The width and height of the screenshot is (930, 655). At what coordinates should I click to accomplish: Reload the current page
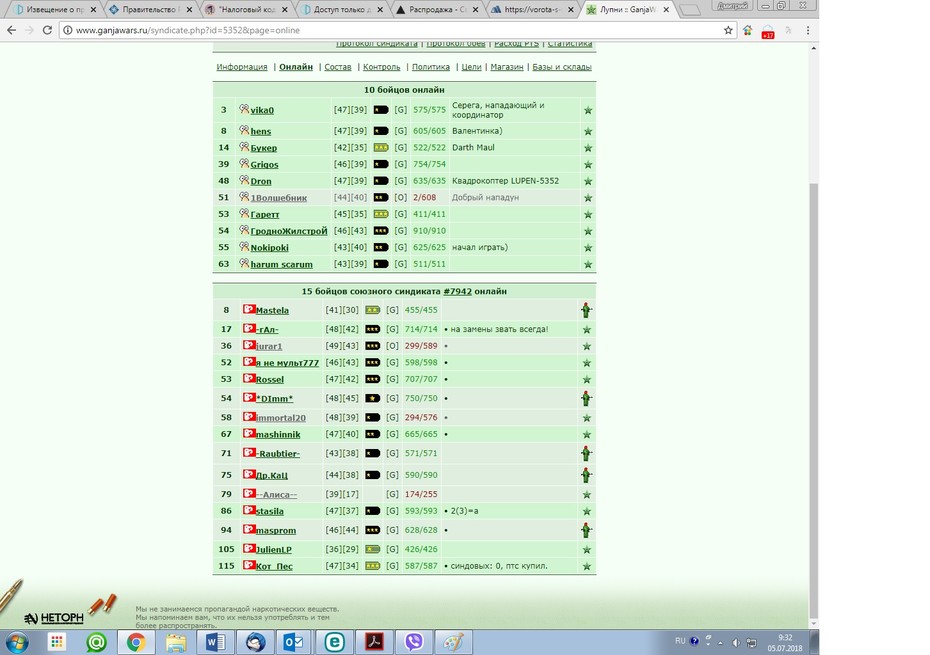click(47, 30)
